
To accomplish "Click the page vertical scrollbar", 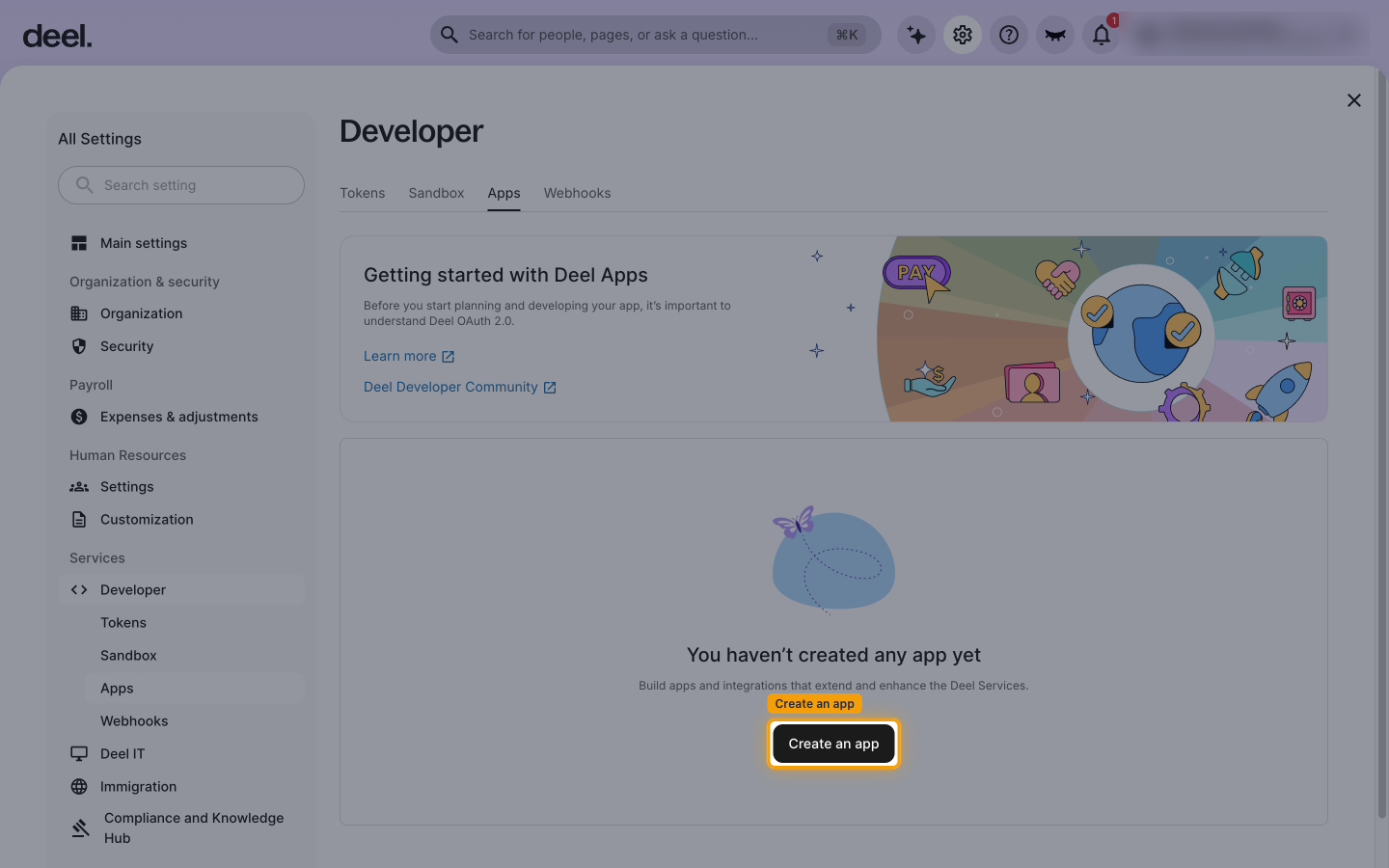I will pyautogui.click(x=1381, y=444).
